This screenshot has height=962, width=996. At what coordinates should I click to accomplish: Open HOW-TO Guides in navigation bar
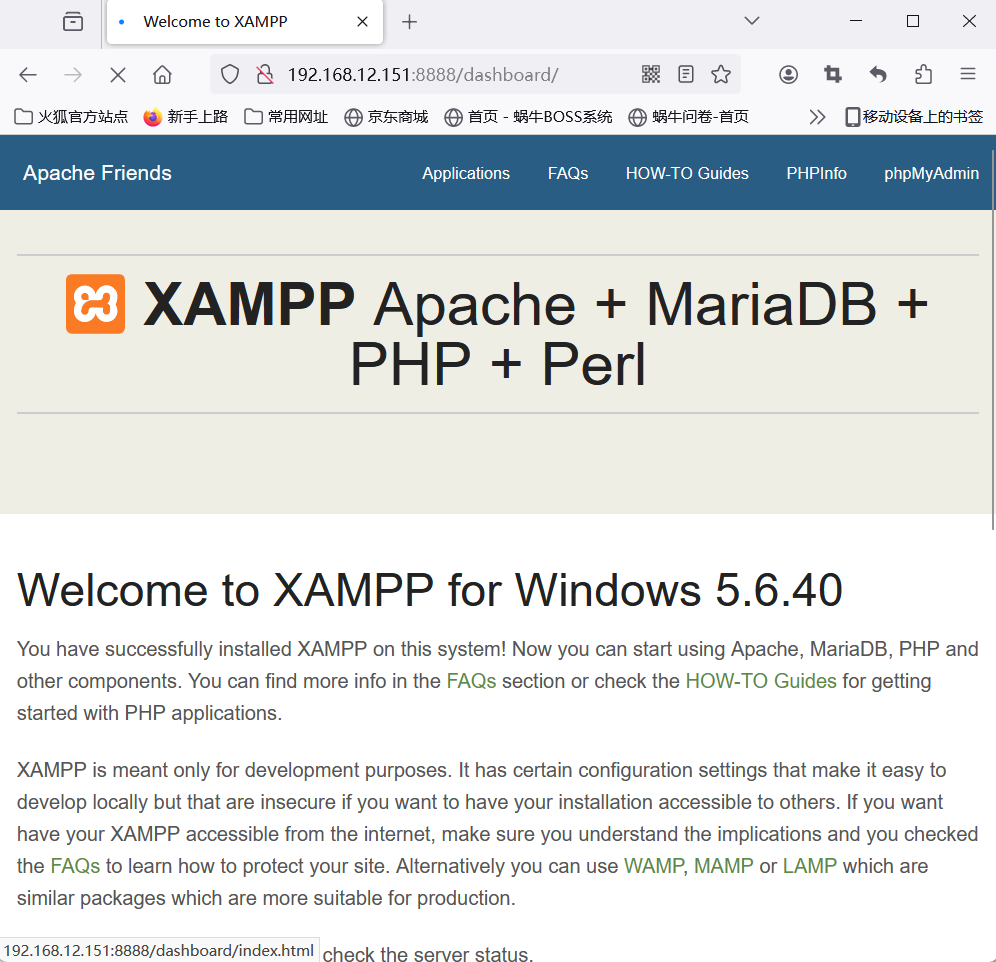click(x=687, y=173)
